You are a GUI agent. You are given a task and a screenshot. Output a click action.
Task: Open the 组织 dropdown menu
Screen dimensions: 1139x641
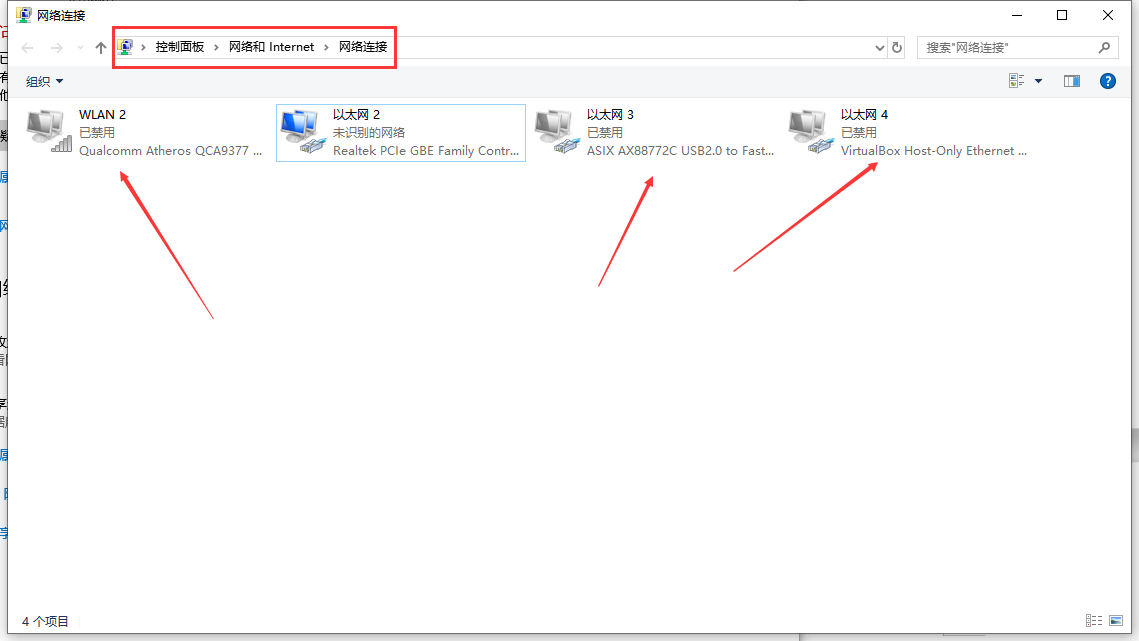pyautogui.click(x=45, y=81)
